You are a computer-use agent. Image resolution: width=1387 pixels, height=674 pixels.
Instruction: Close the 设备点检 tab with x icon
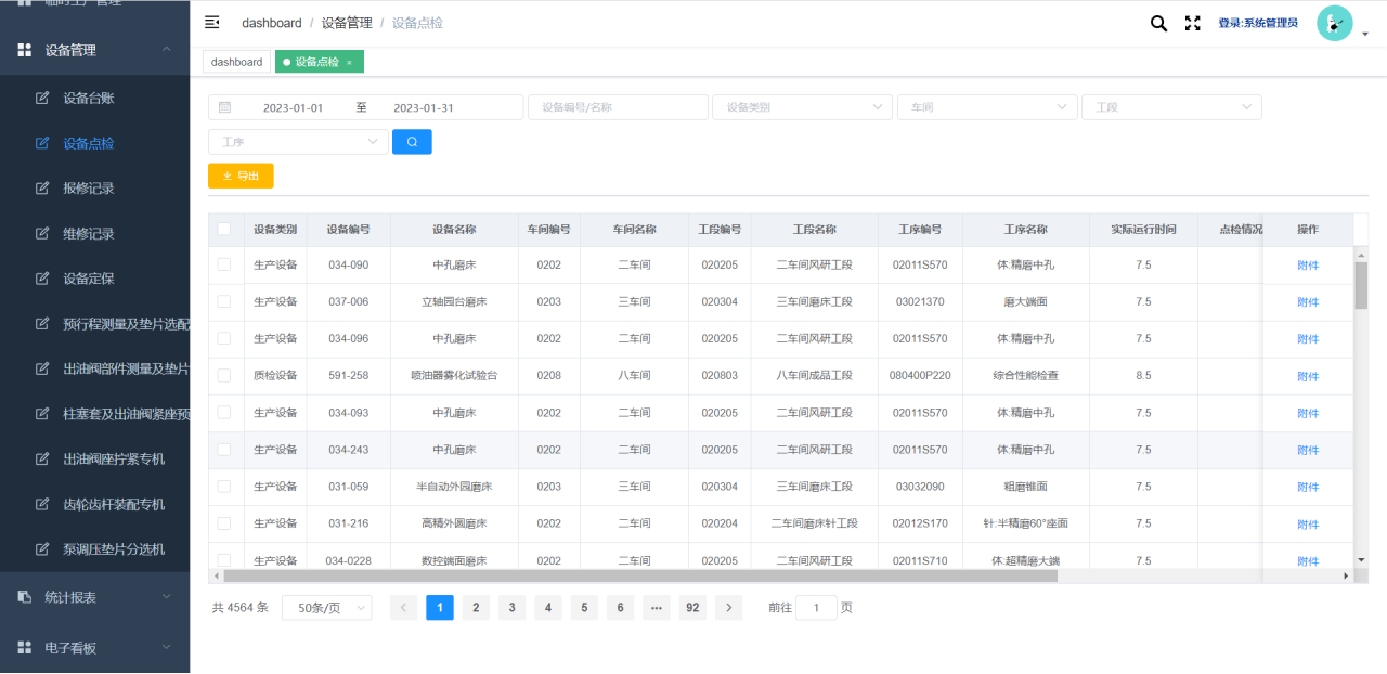coord(349,62)
